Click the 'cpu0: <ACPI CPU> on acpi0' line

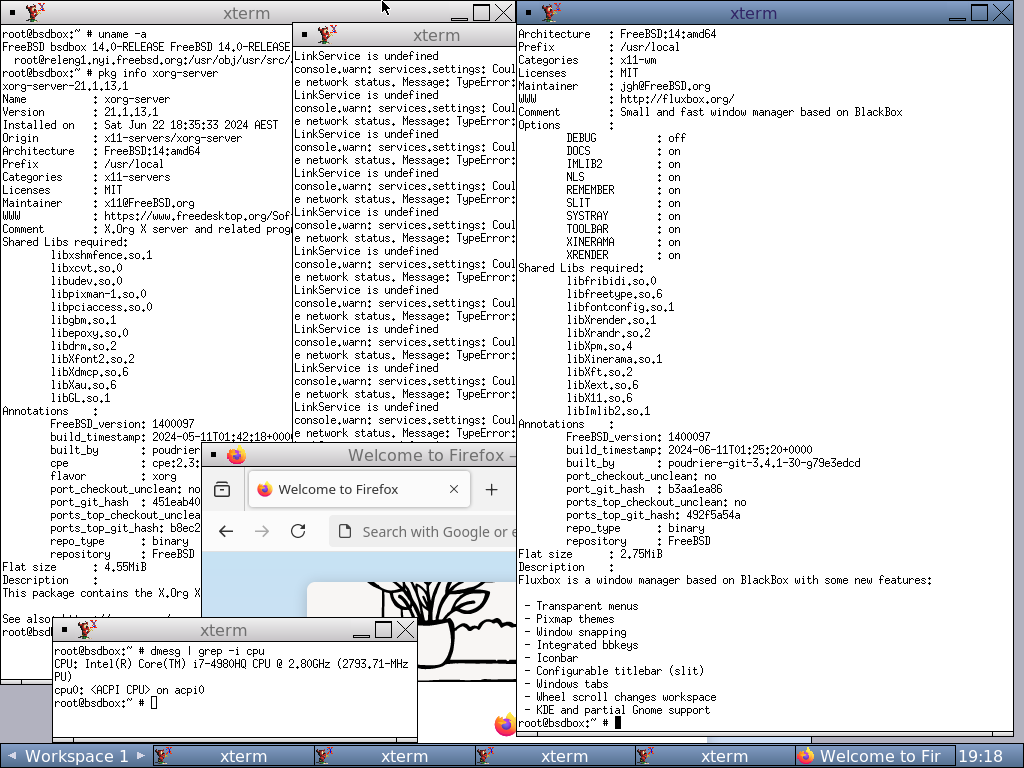(129, 690)
